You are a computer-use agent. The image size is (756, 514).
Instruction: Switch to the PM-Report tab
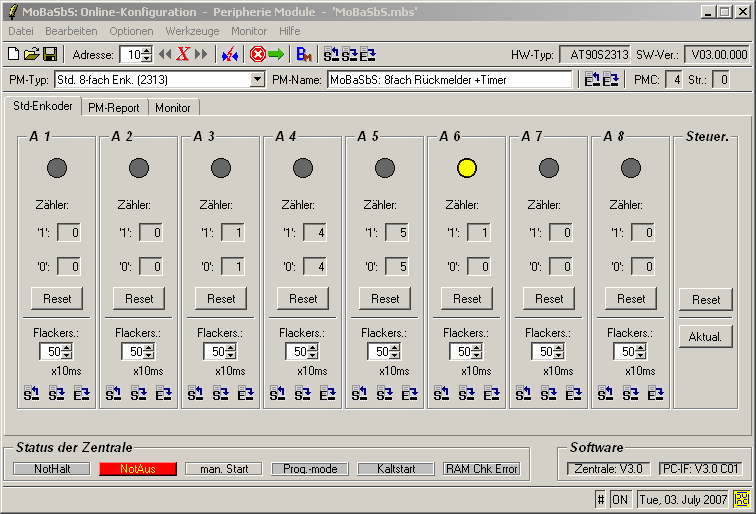click(x=113, y=107)
